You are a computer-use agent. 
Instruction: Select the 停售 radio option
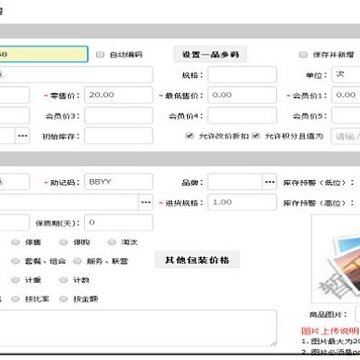tap(15, 242)
